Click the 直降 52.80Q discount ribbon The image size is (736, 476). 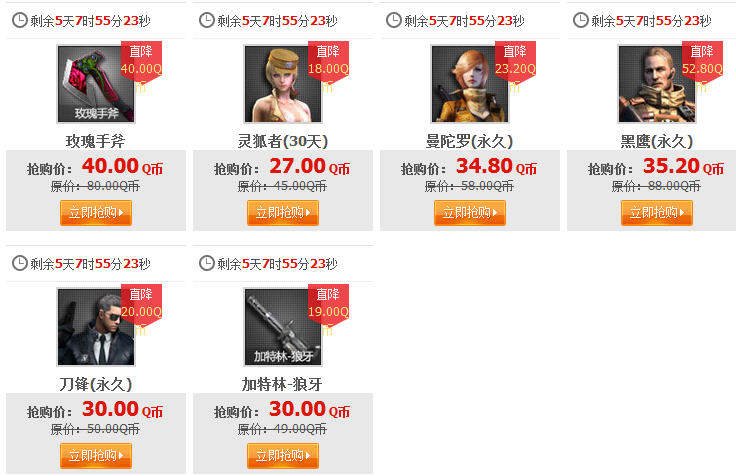tap(702, 63)
